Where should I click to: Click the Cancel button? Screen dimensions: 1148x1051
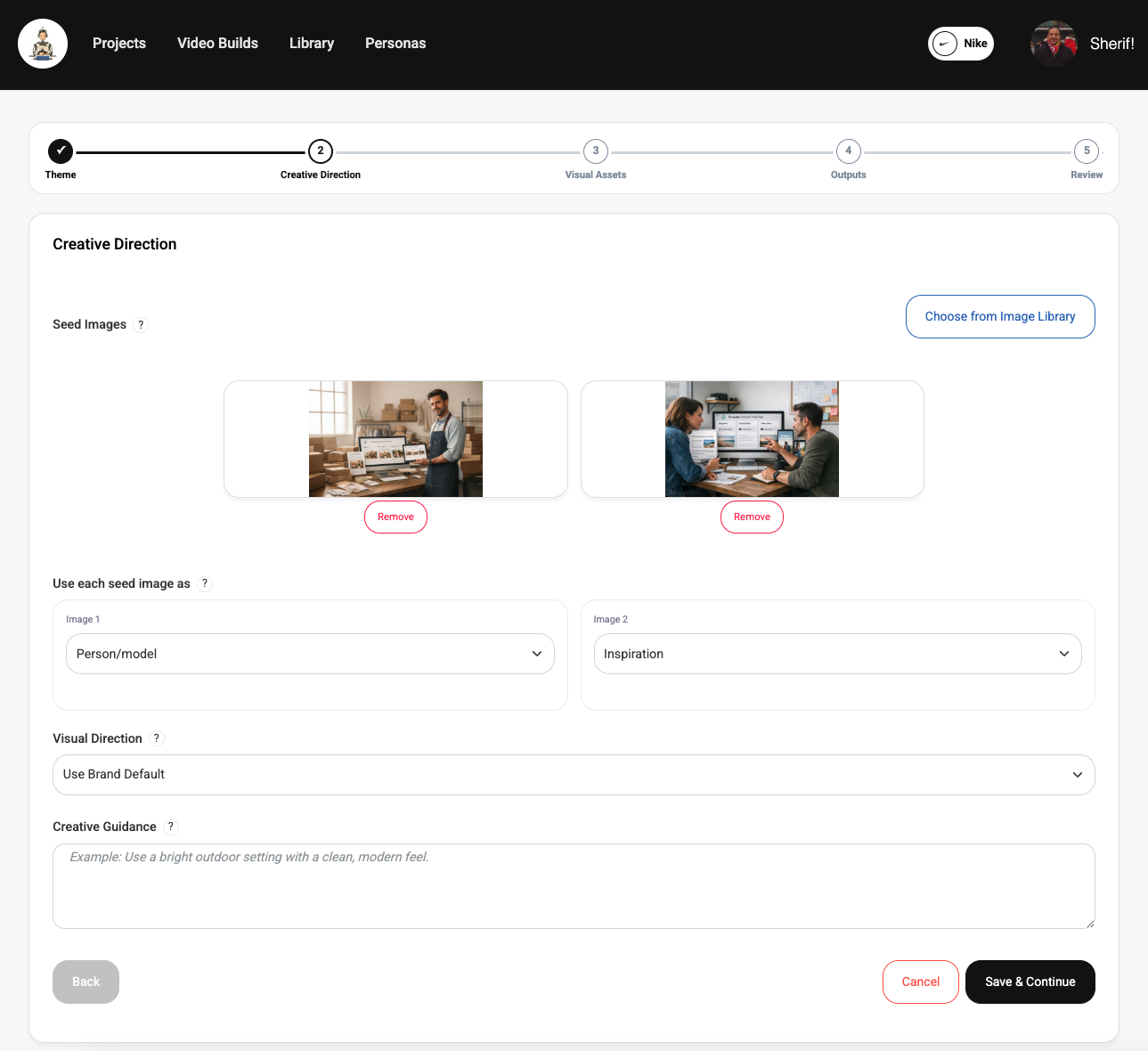click(x=921, y=982)
